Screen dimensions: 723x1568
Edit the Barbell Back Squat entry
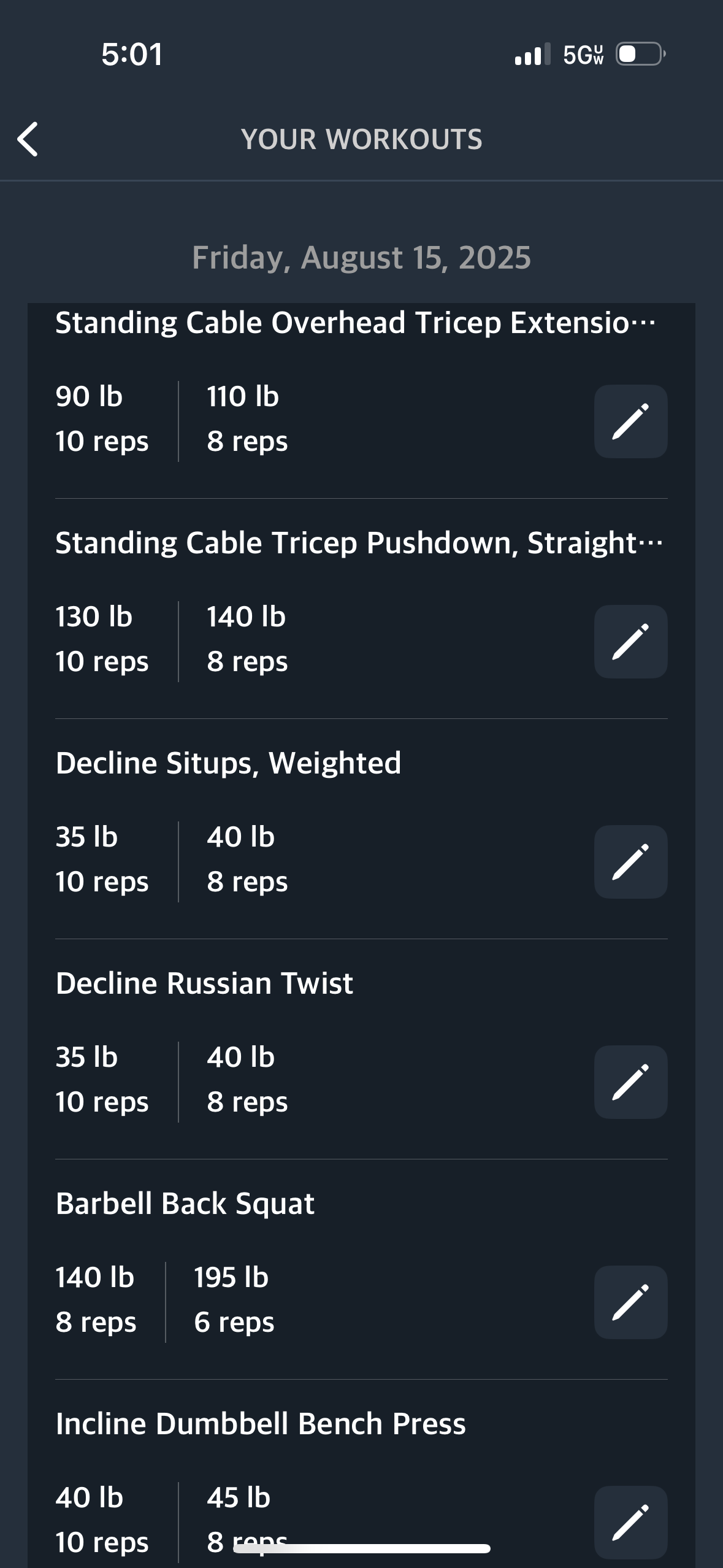630,1302
